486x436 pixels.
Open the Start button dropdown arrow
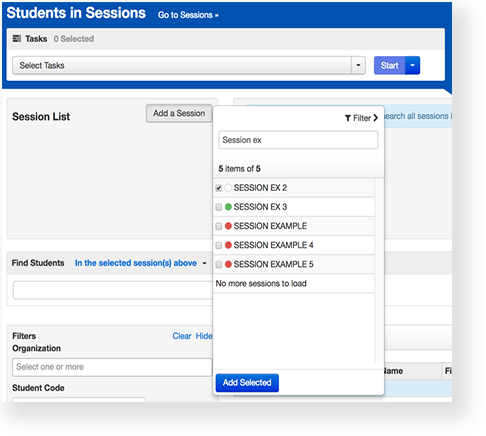(412, 65)
